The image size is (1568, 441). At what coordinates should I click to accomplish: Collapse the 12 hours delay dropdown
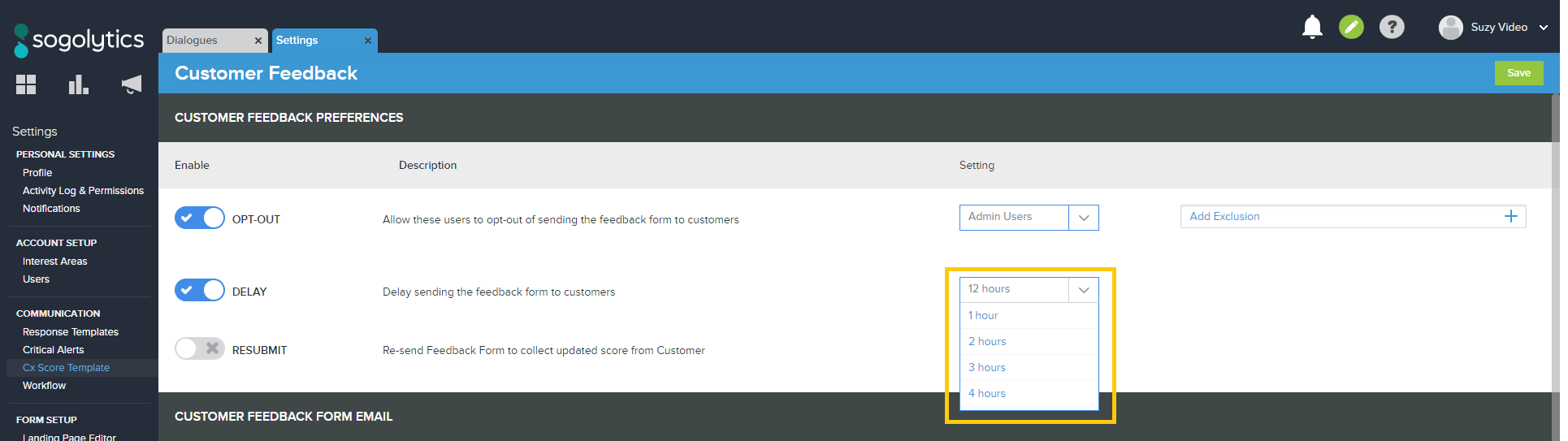(x=1083, y=290)
